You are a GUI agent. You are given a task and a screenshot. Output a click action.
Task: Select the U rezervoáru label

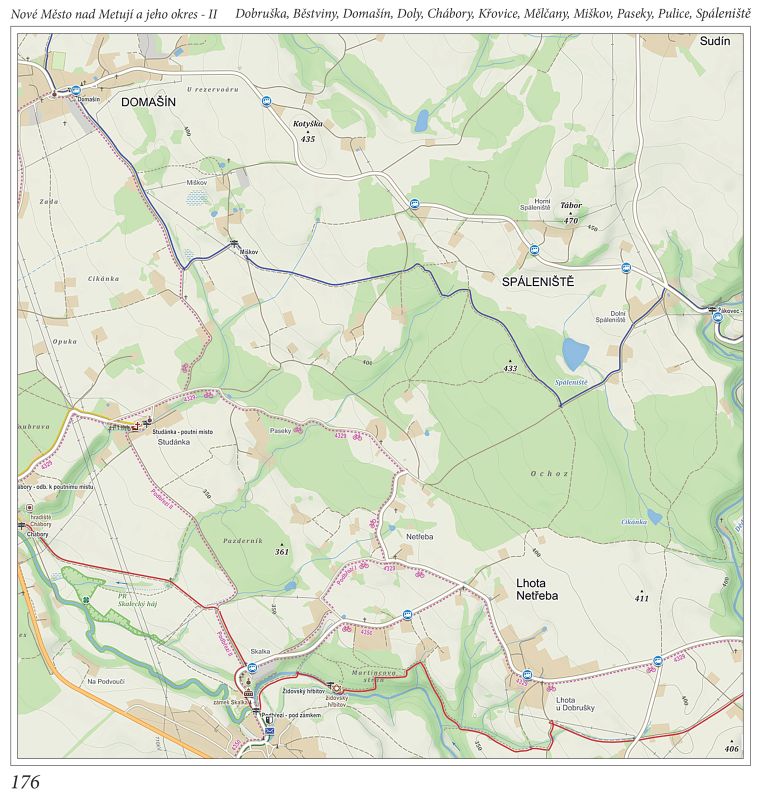213,89
